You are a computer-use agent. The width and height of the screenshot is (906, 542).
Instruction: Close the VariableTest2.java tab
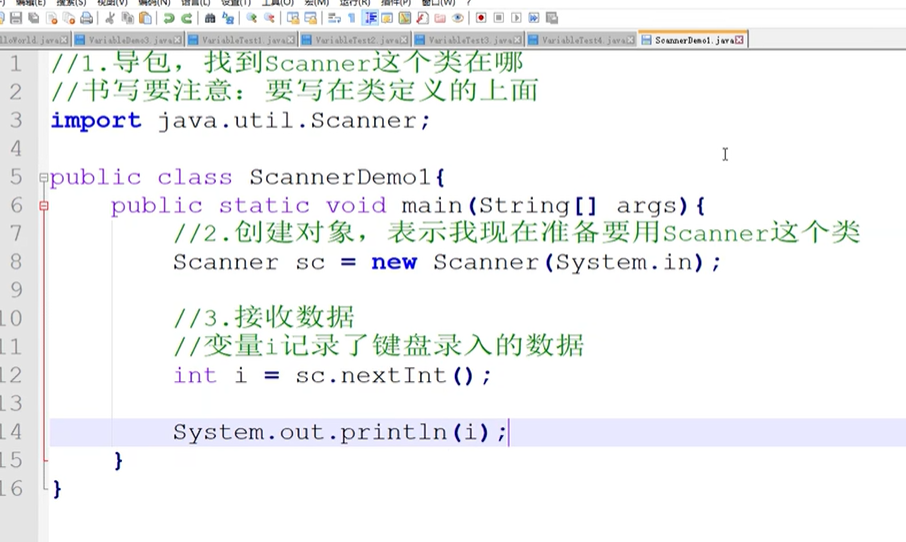[x=403, y=40]
